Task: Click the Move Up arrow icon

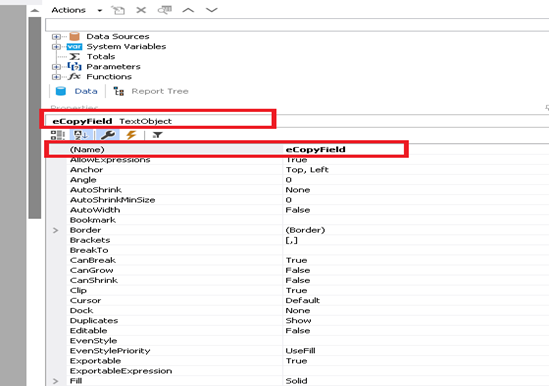Action: pos(188,10)
